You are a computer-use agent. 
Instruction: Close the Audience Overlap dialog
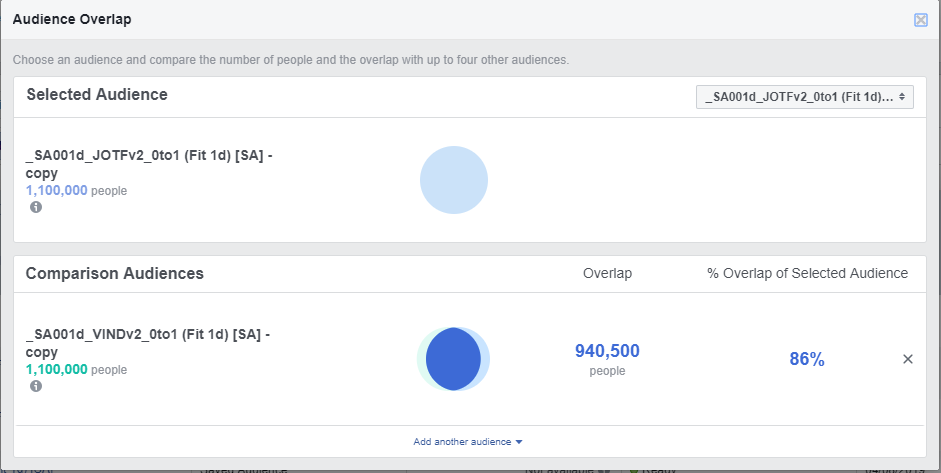(x=921, y=20)
